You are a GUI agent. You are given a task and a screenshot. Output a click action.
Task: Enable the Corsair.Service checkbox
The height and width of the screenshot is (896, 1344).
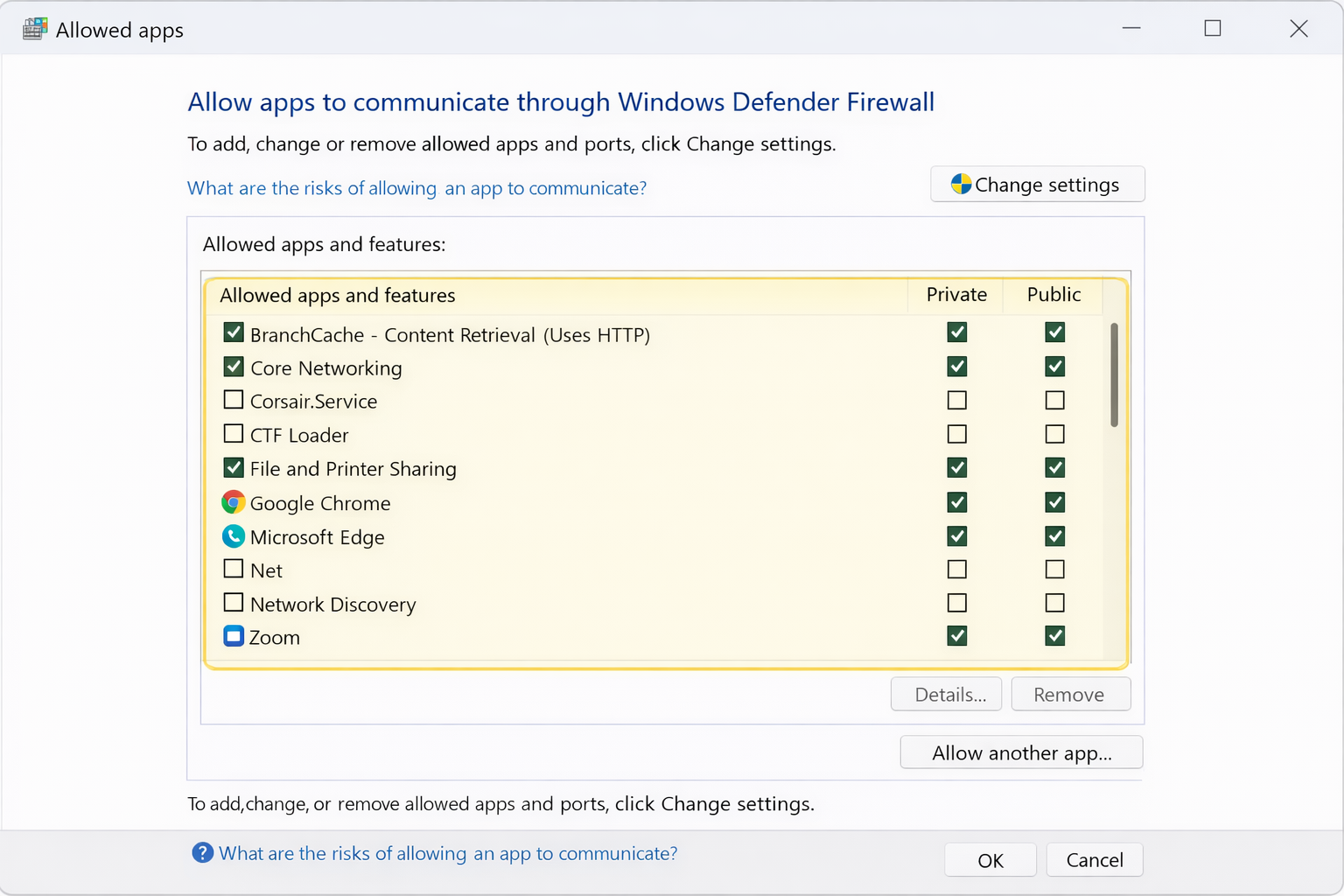(x=233, y=400)
